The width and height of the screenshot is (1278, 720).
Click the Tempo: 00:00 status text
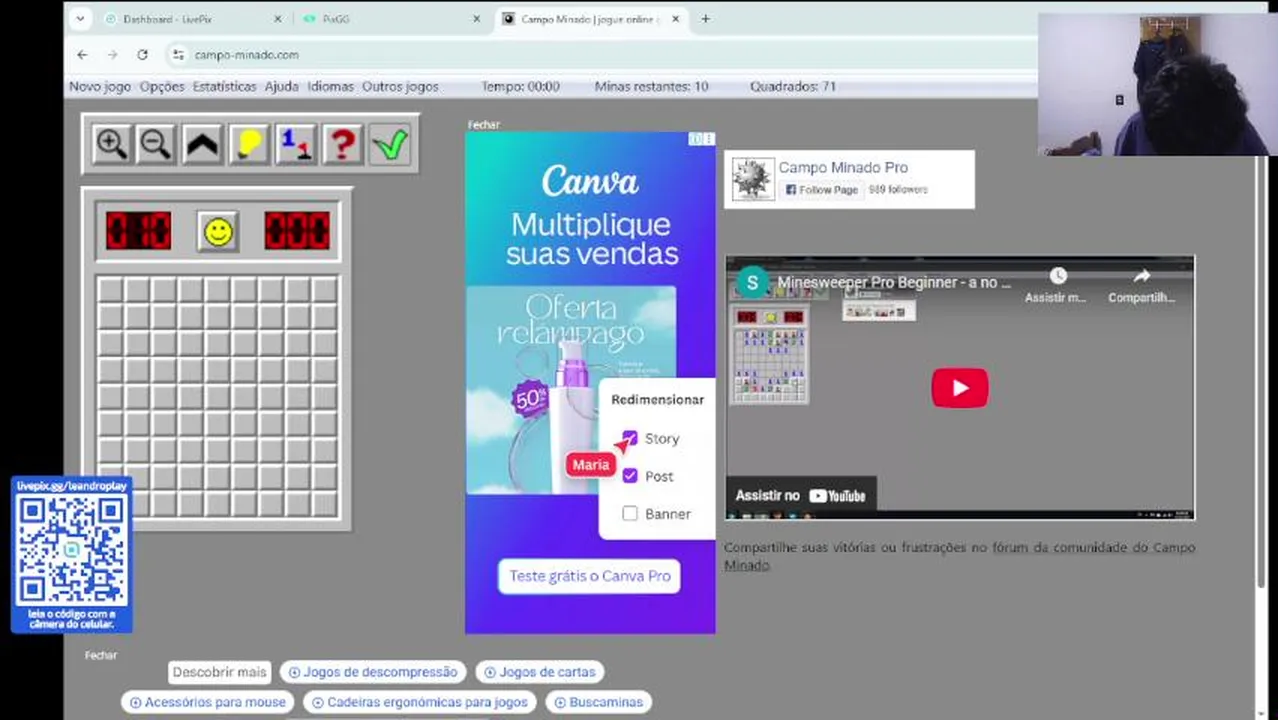click(520, 87)
